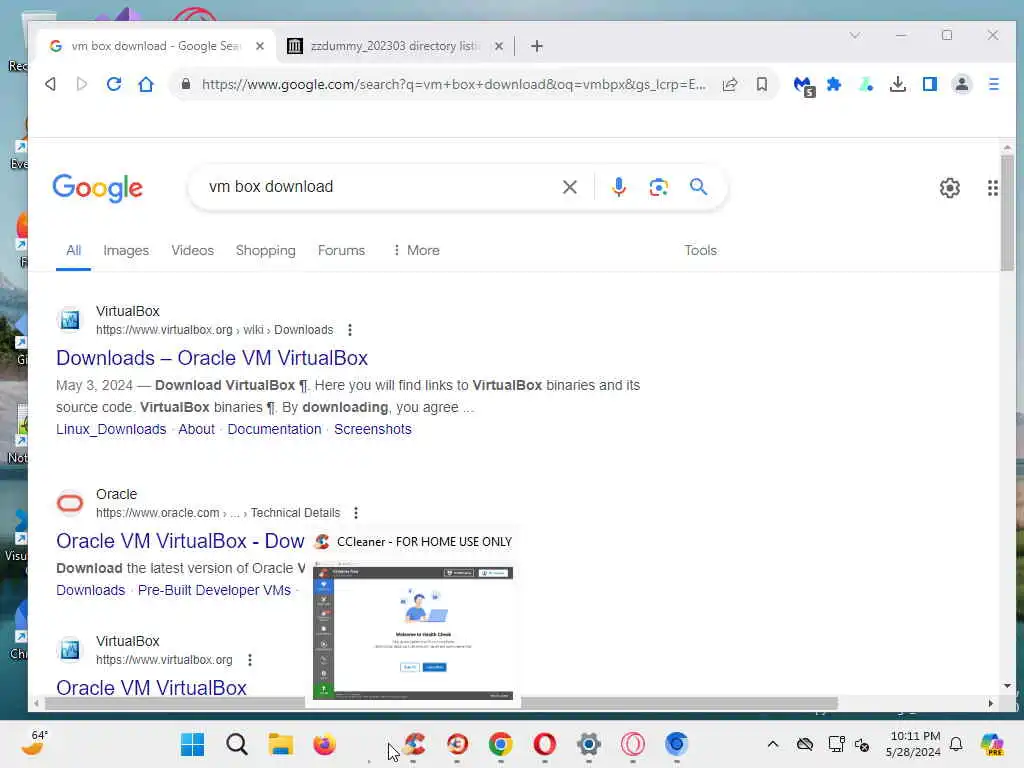Image resolution: width=1024 pixels, height=768 pixels.
Task: Open the Documentation sitelink
Action: (x=274, y=429)
